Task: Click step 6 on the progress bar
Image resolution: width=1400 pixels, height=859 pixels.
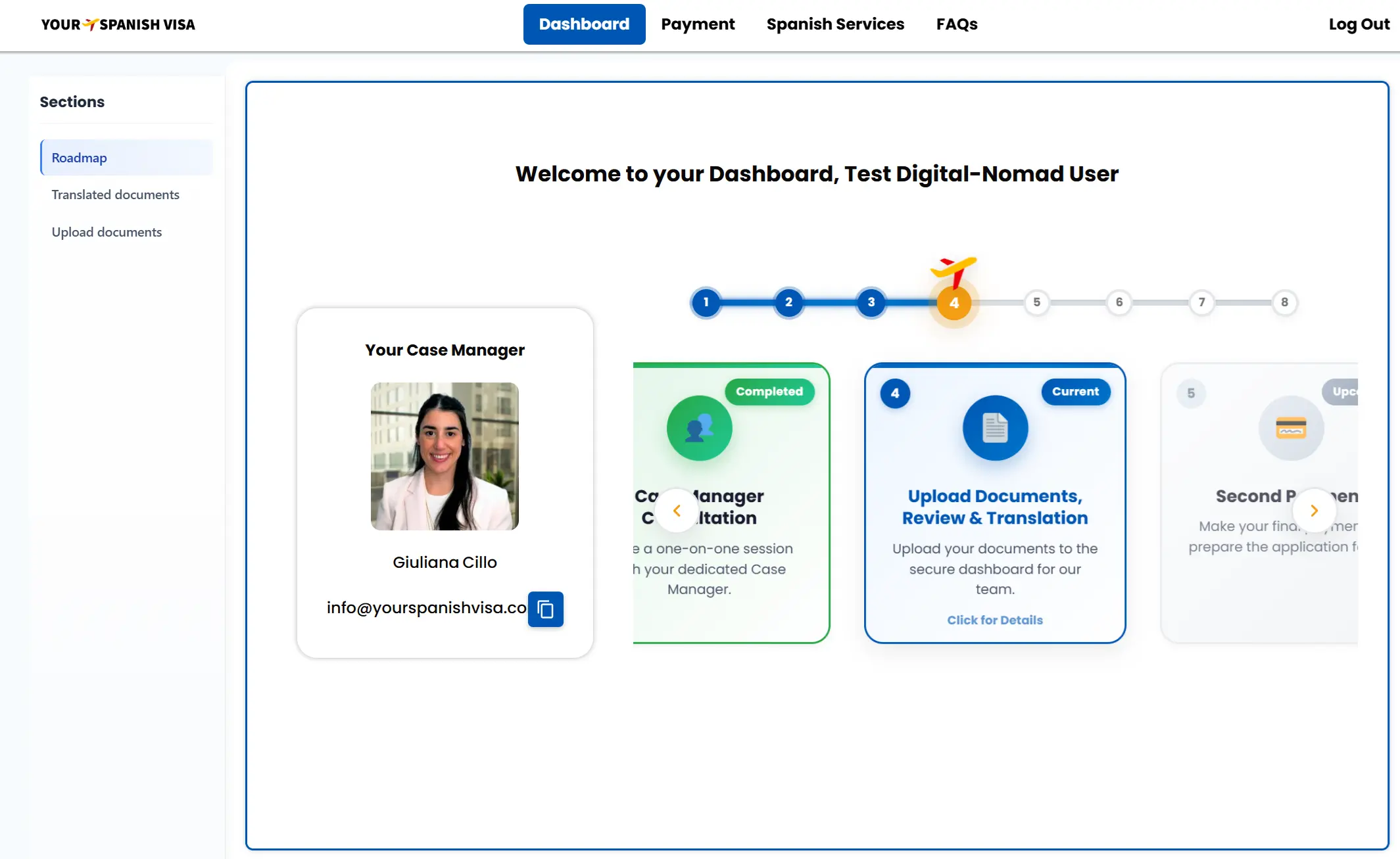Action: point(1119,302)
